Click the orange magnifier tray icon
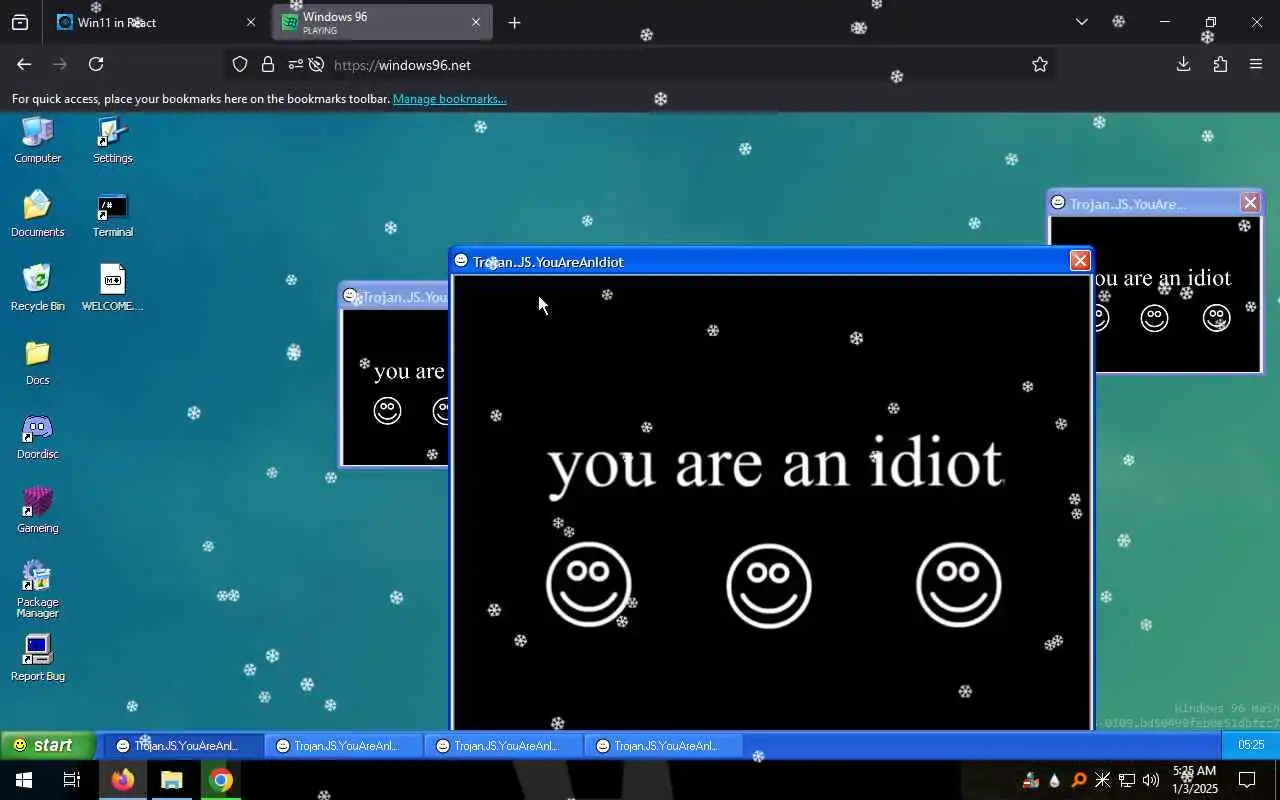The height and width of the screenshot is (800, 1280). click(x=1079, y=780)
